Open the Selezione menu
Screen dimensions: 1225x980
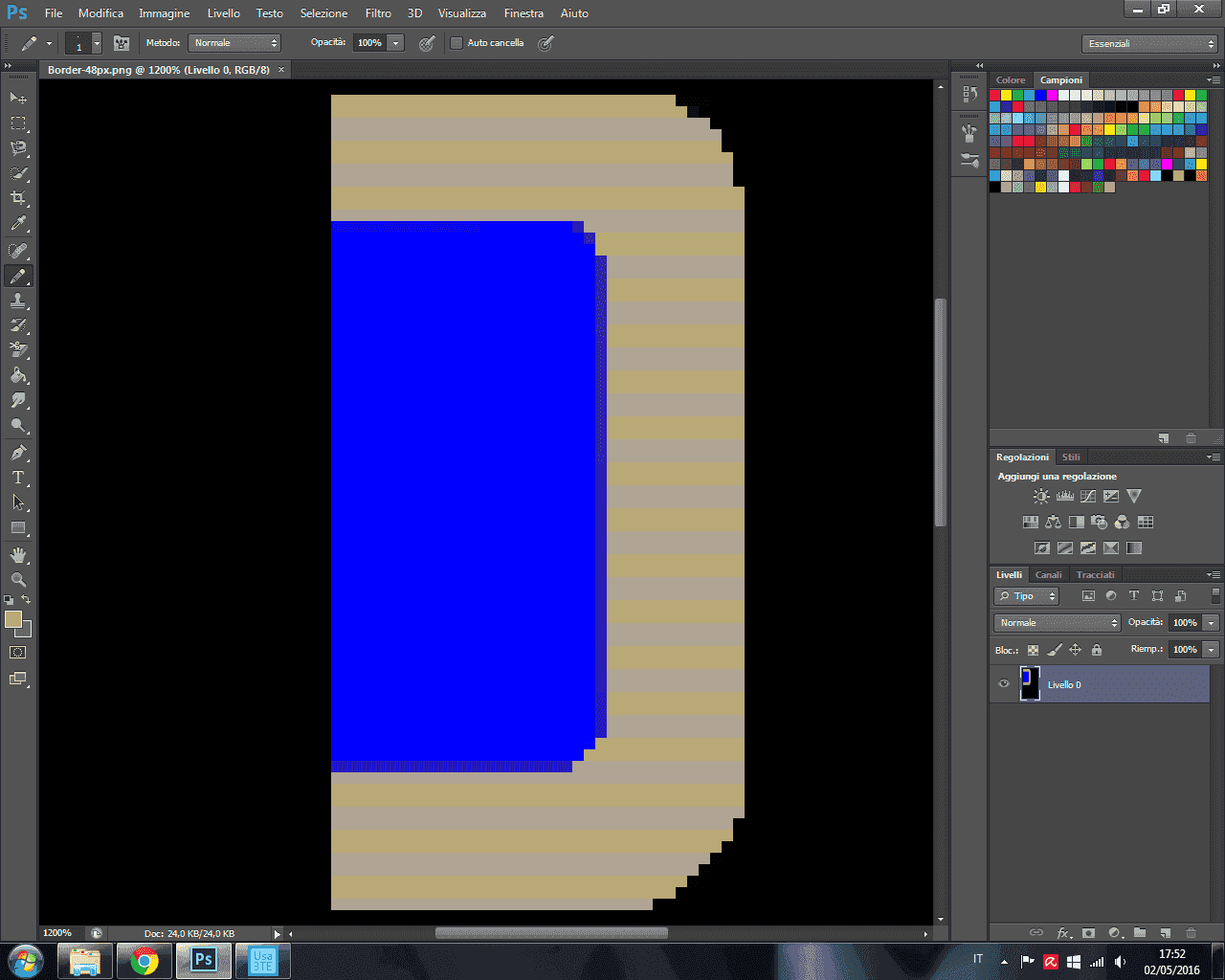coord(324,13)
